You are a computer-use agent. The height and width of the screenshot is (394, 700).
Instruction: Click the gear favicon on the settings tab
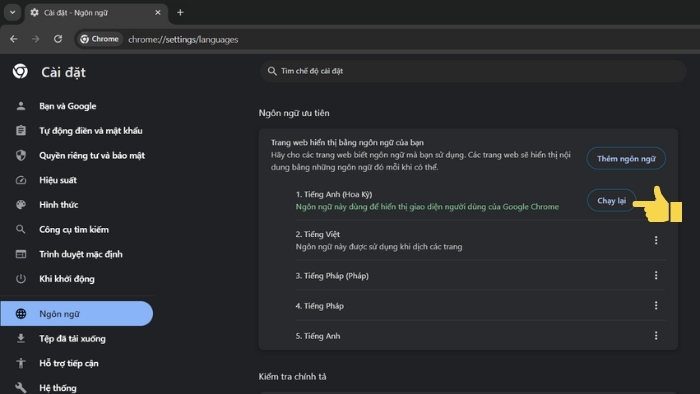tap(34, 12)
